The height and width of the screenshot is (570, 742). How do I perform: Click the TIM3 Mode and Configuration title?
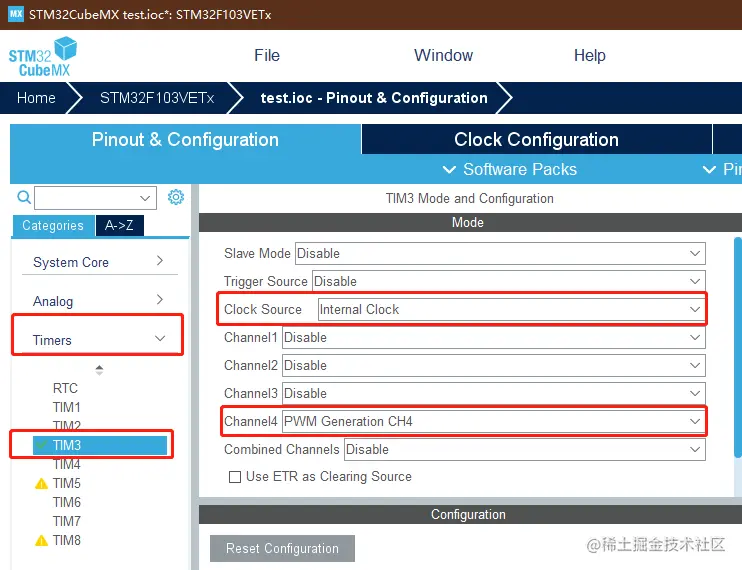tap(469, 198)
